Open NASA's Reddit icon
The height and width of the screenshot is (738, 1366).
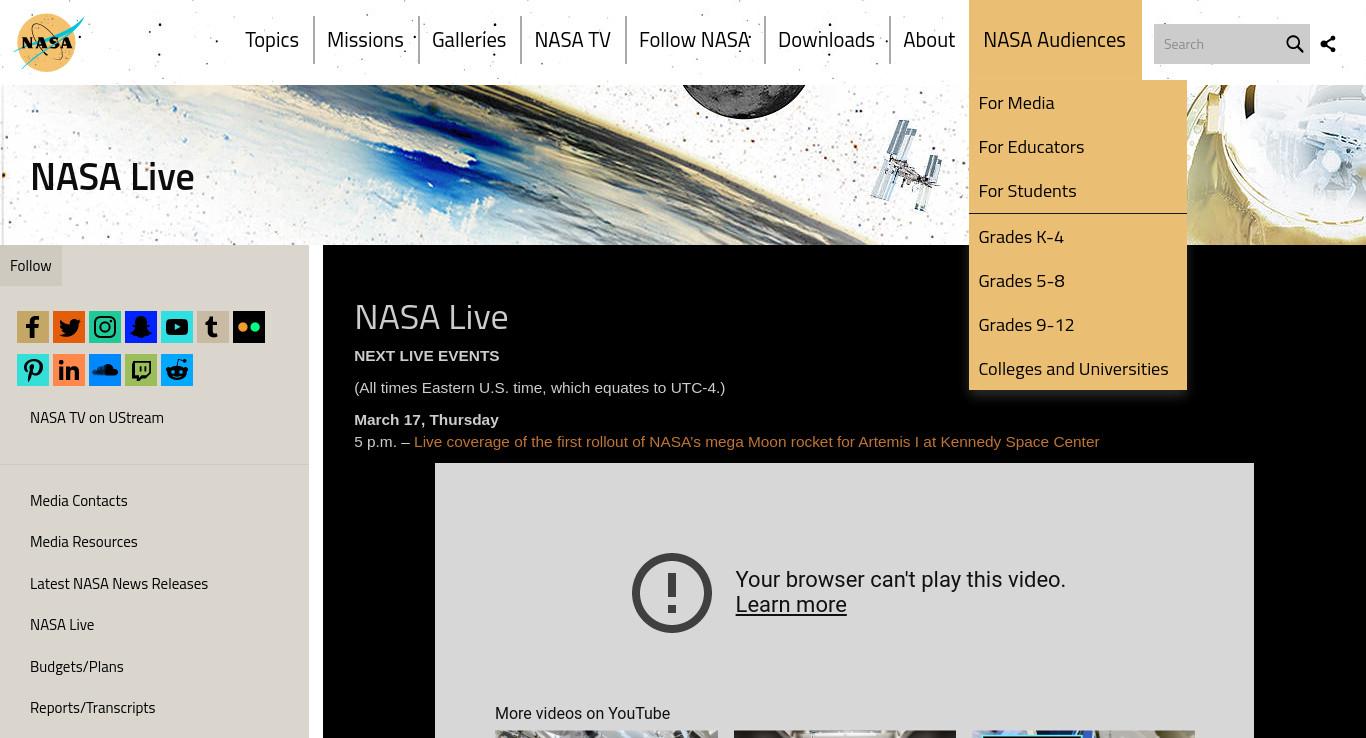click(x=177, y=370)
